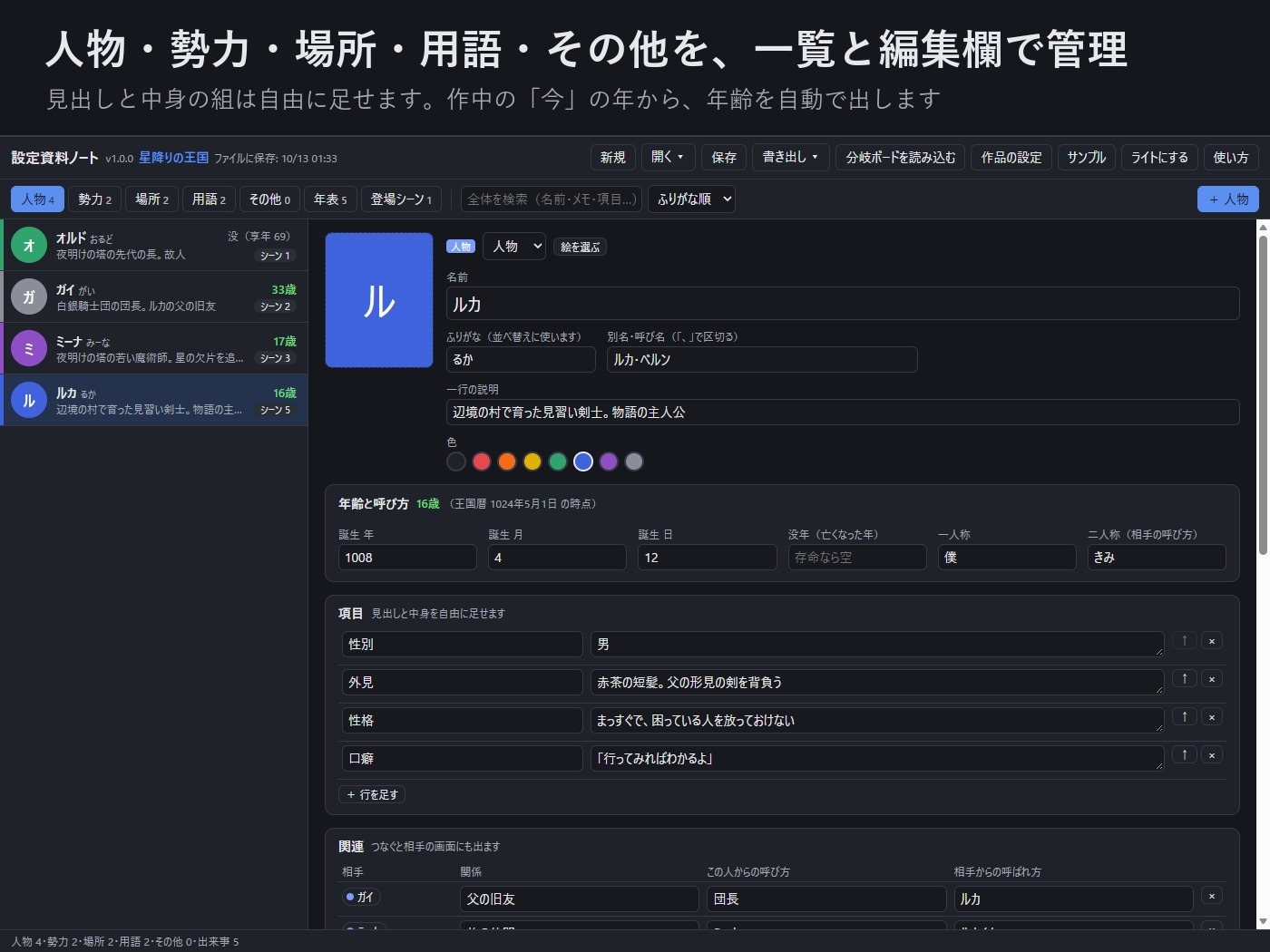Delete the 性別 row

tap(1212, 641)
